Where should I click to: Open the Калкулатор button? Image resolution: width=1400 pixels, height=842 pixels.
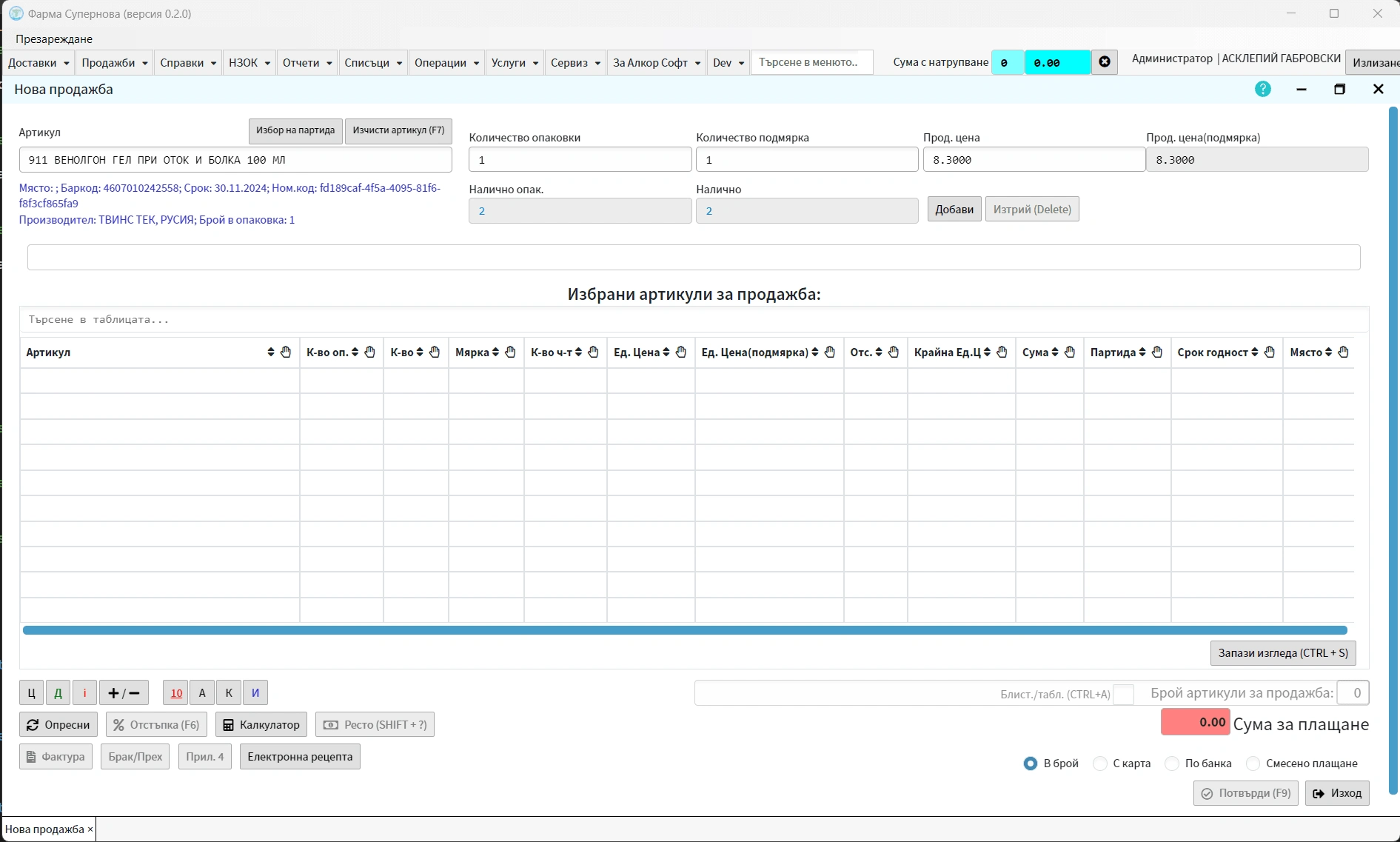(x=262, y=725)
